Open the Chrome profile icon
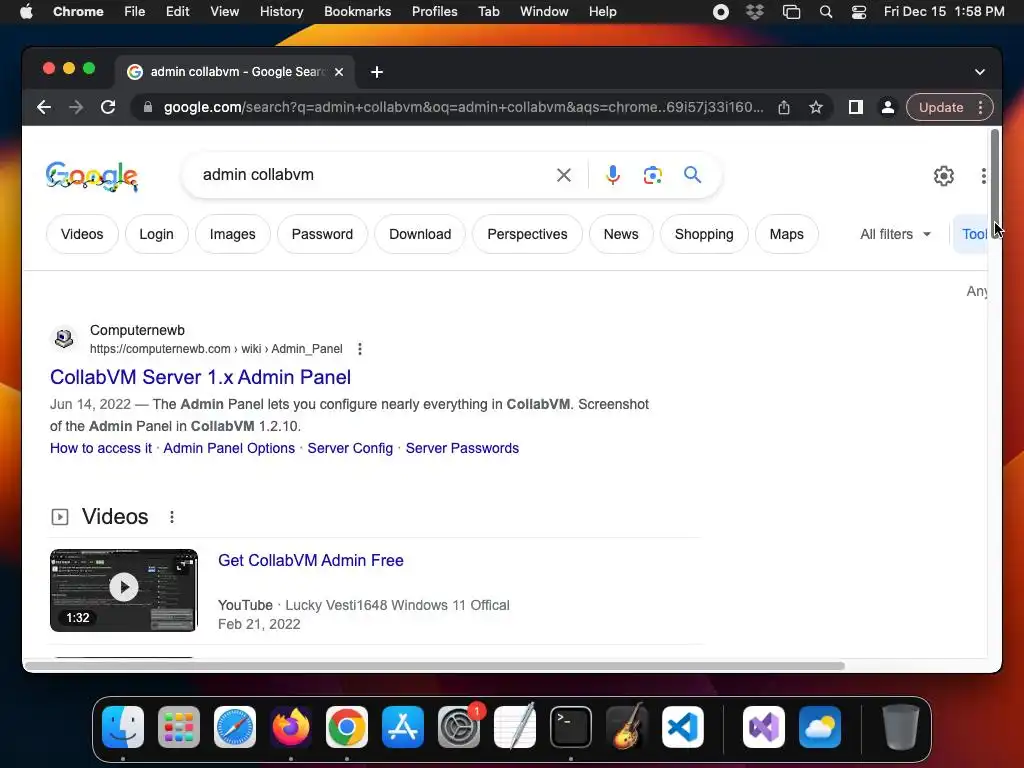Viewport: 1024px width, 768px height. (888, 107)
